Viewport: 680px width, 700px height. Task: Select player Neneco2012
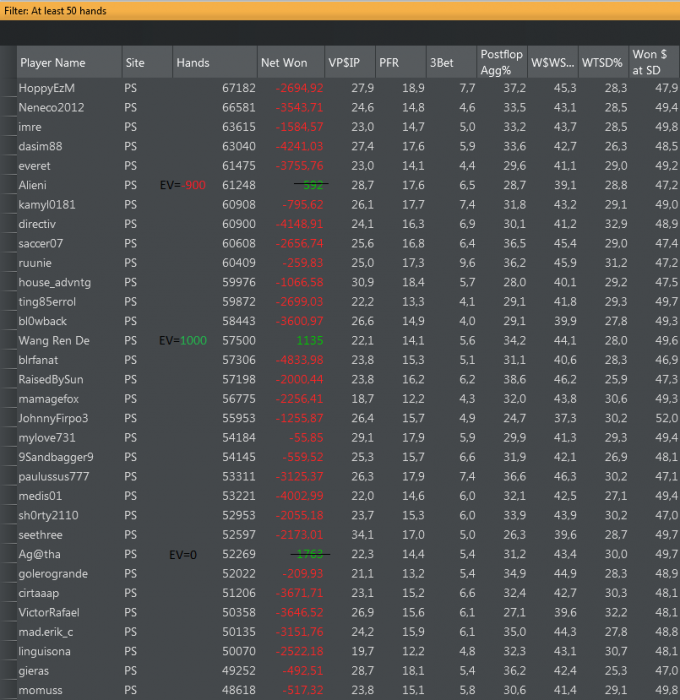tap(51, 108)
